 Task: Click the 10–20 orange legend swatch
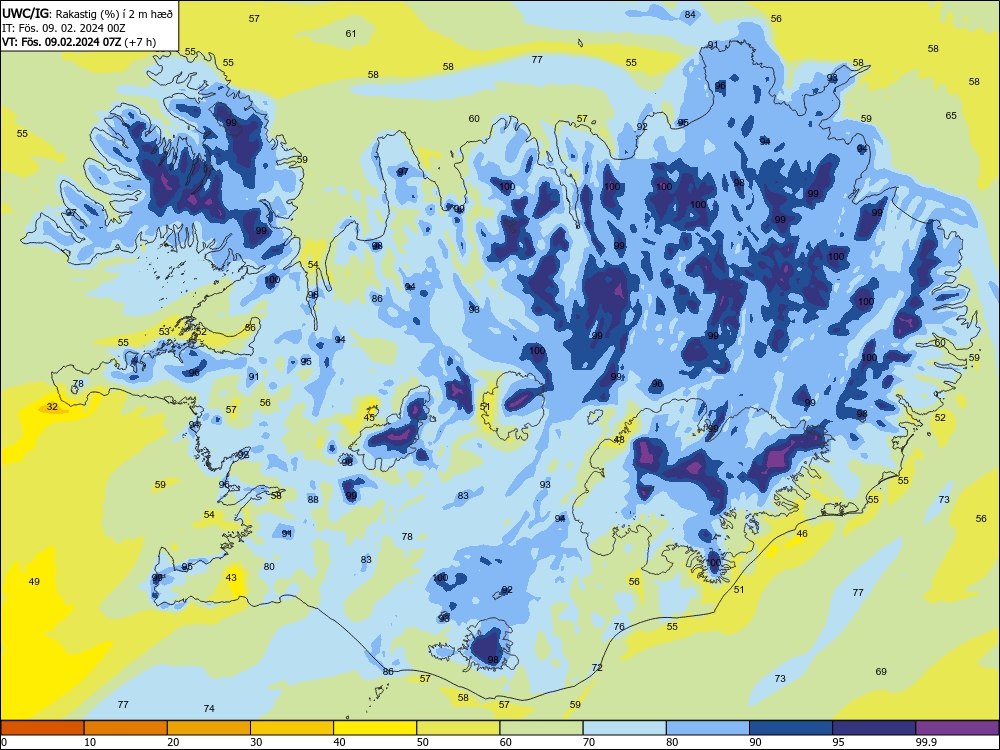click(126, 728)
